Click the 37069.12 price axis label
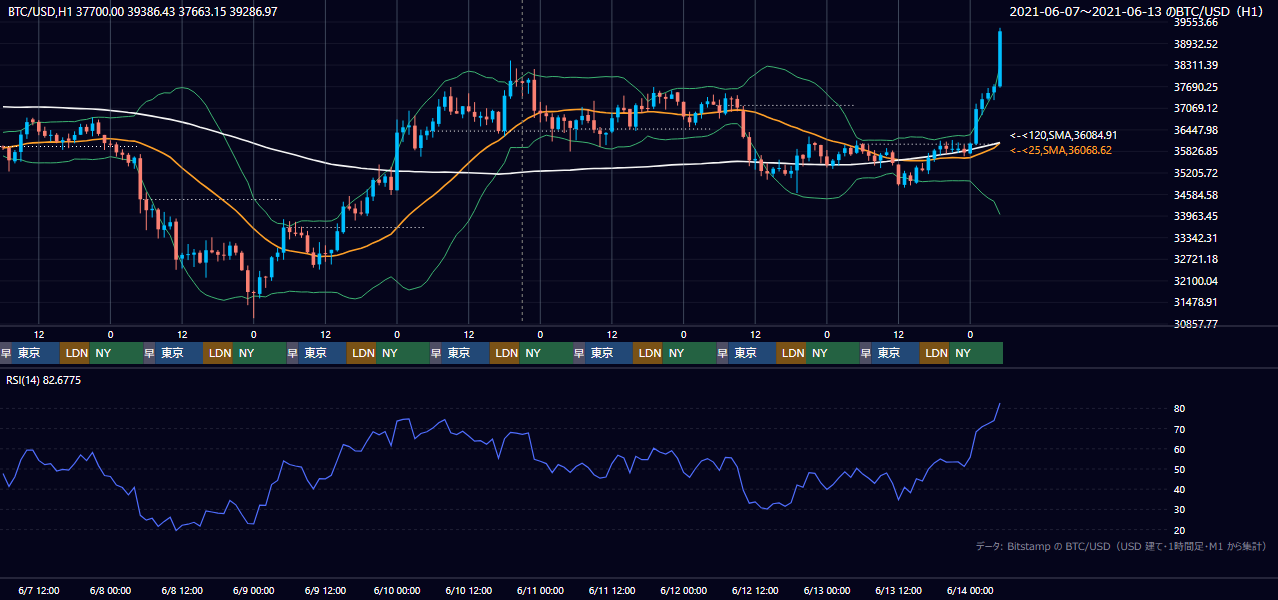 (1197, 108)
